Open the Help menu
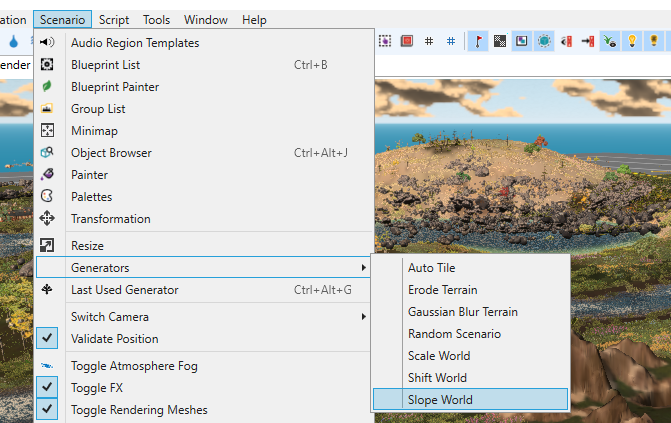Image resolution: width=671 pixels, height=423 pixels. click(254, 20)
